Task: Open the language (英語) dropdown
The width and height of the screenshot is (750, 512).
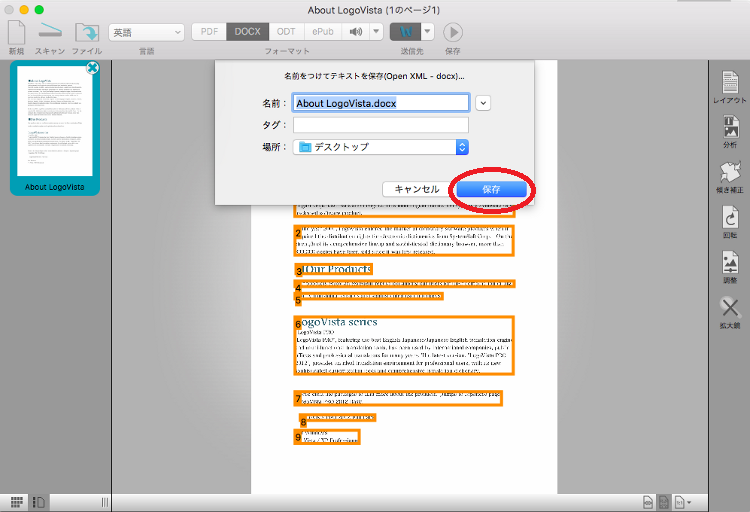Action: point(146,32)
